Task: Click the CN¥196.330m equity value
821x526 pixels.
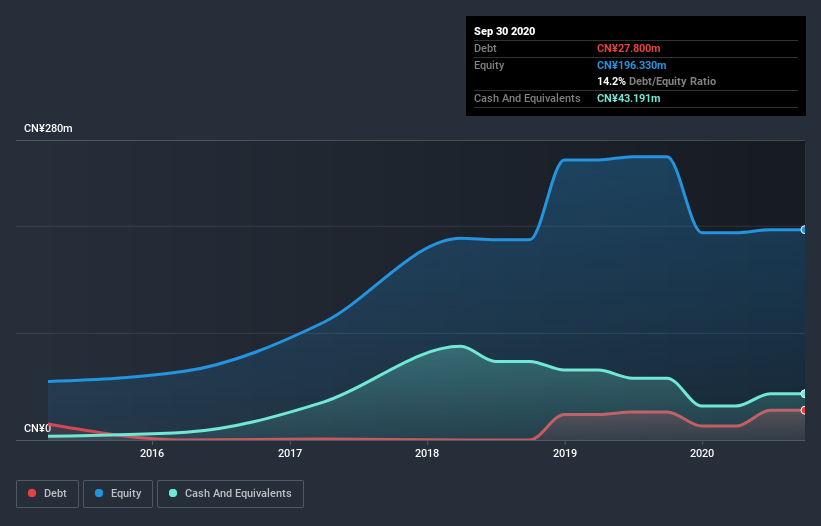Action: coord(631,65)
